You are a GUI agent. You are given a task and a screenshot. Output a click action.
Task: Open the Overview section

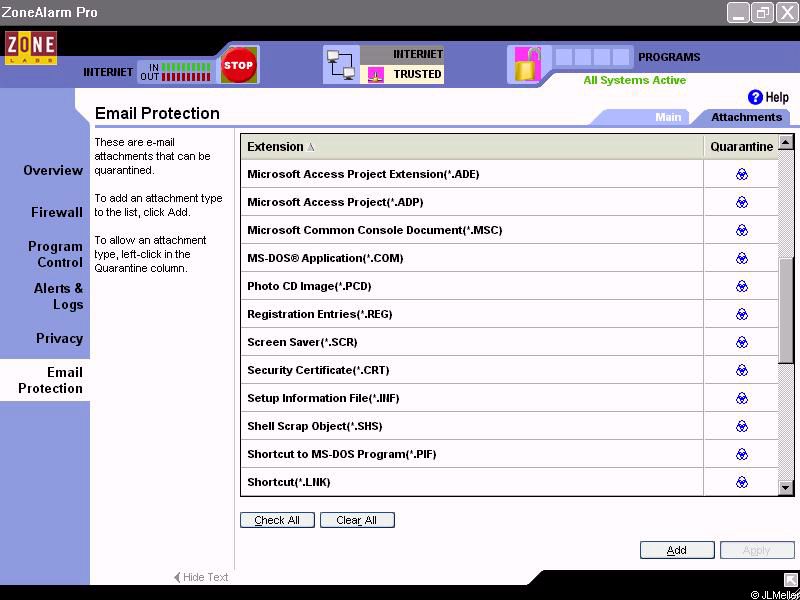point(53,170)
